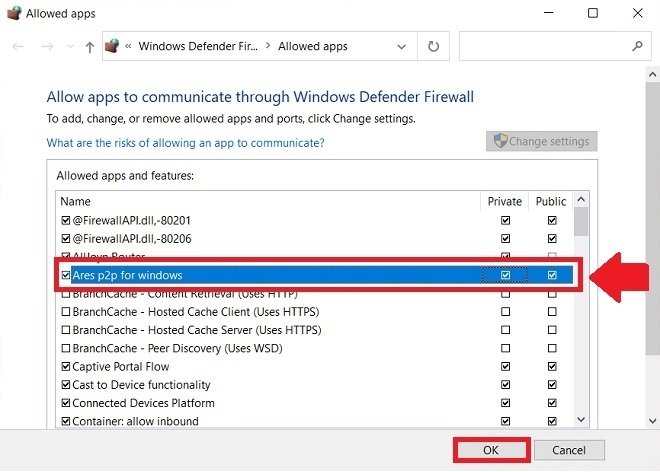Click Allowed apps title bar icon
The image size is (660, 472).
click(13, 13)
